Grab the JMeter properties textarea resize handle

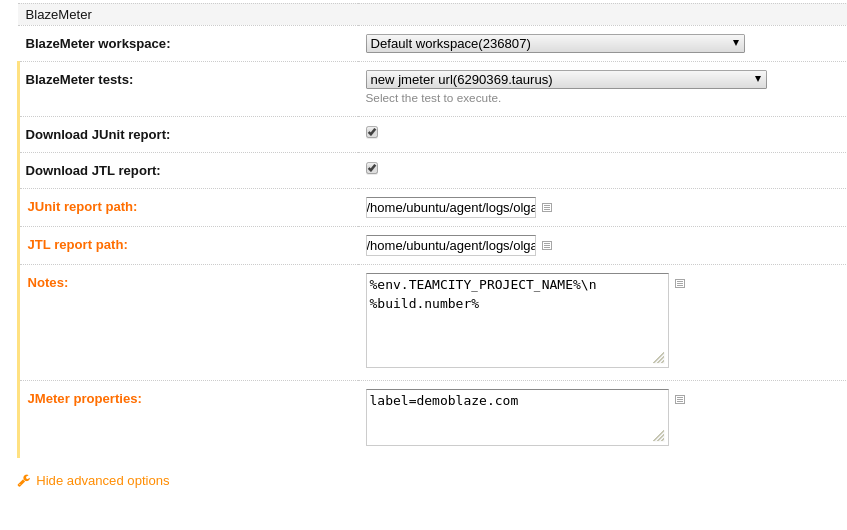[658, 436]
